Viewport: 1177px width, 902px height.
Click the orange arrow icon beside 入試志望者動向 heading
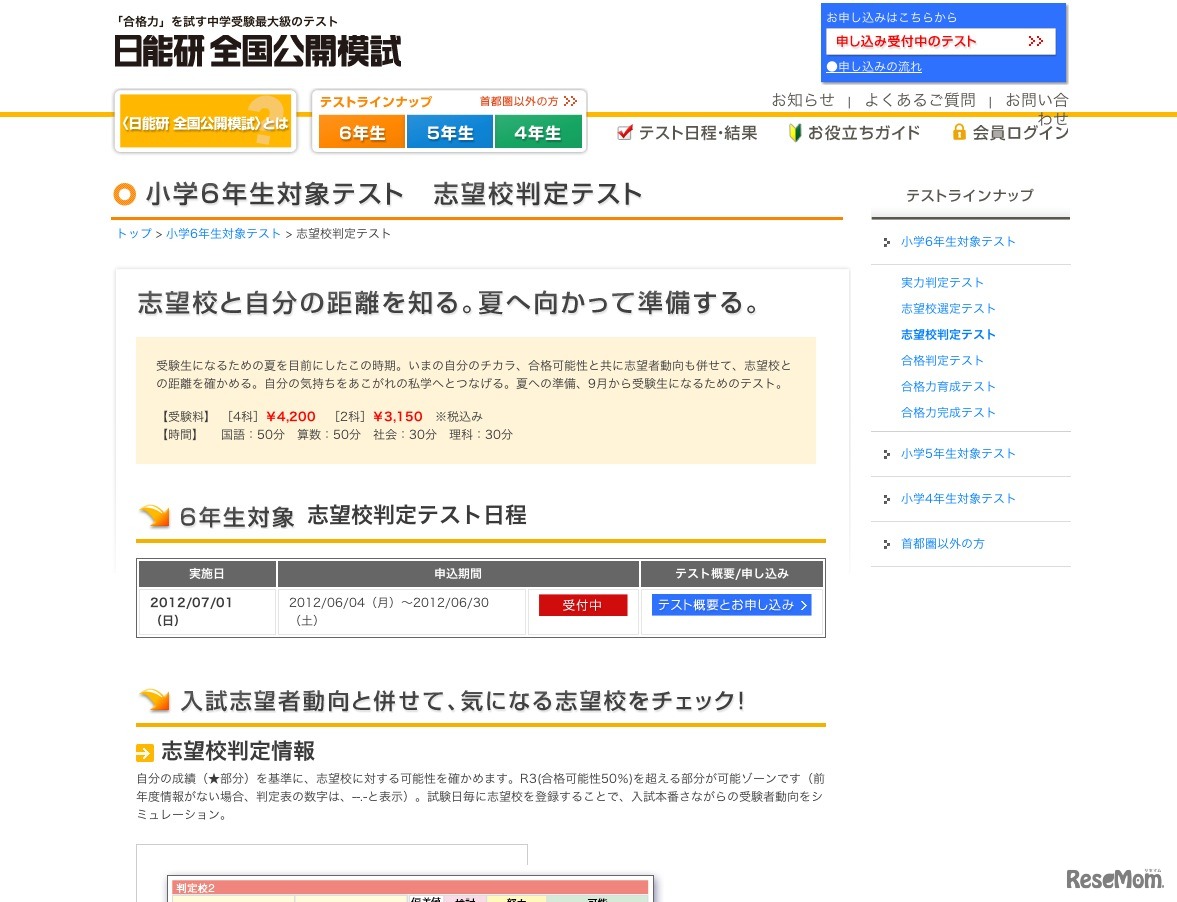point(153,700)
